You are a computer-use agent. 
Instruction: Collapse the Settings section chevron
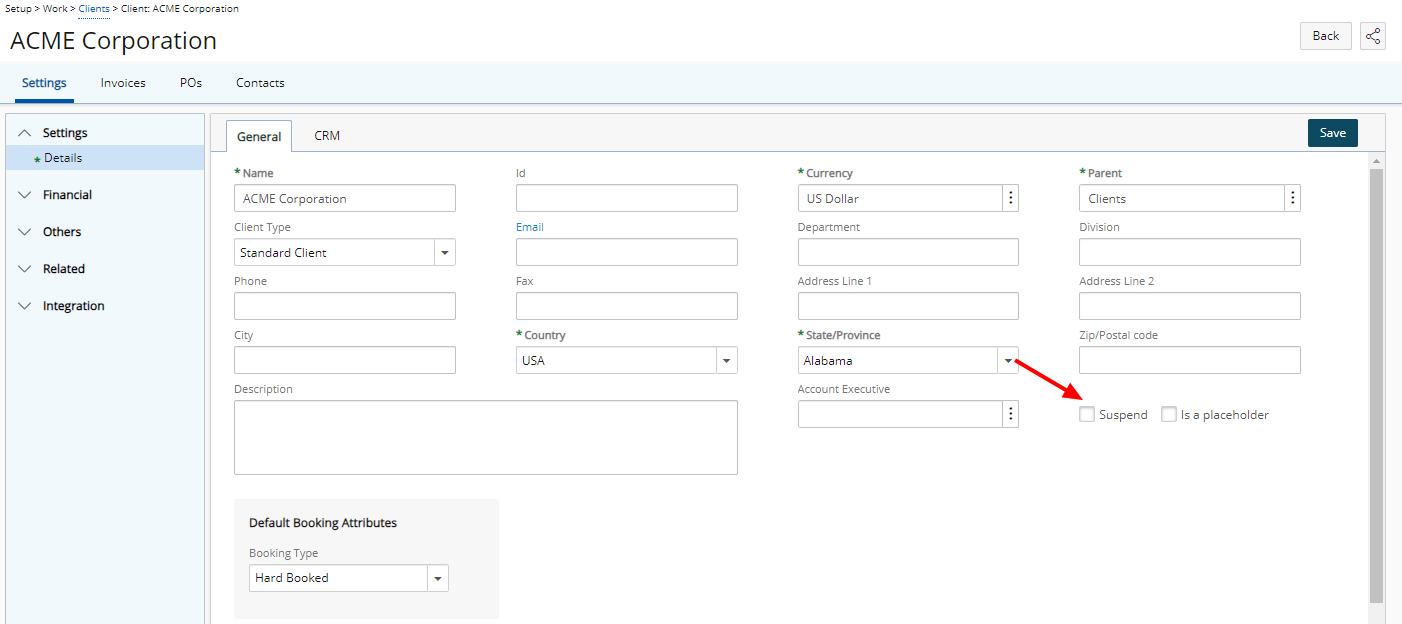click(25, 133)
